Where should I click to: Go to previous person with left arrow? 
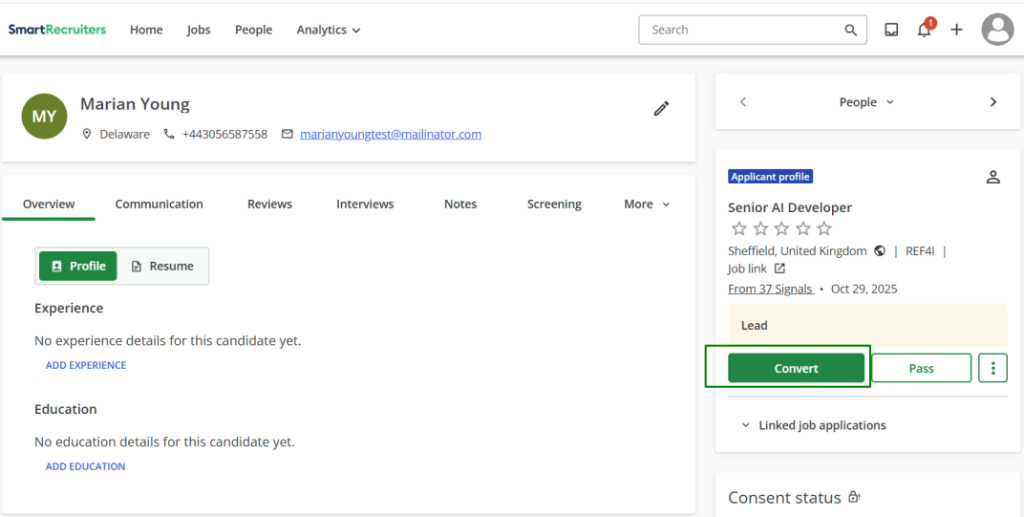(743, 102)
